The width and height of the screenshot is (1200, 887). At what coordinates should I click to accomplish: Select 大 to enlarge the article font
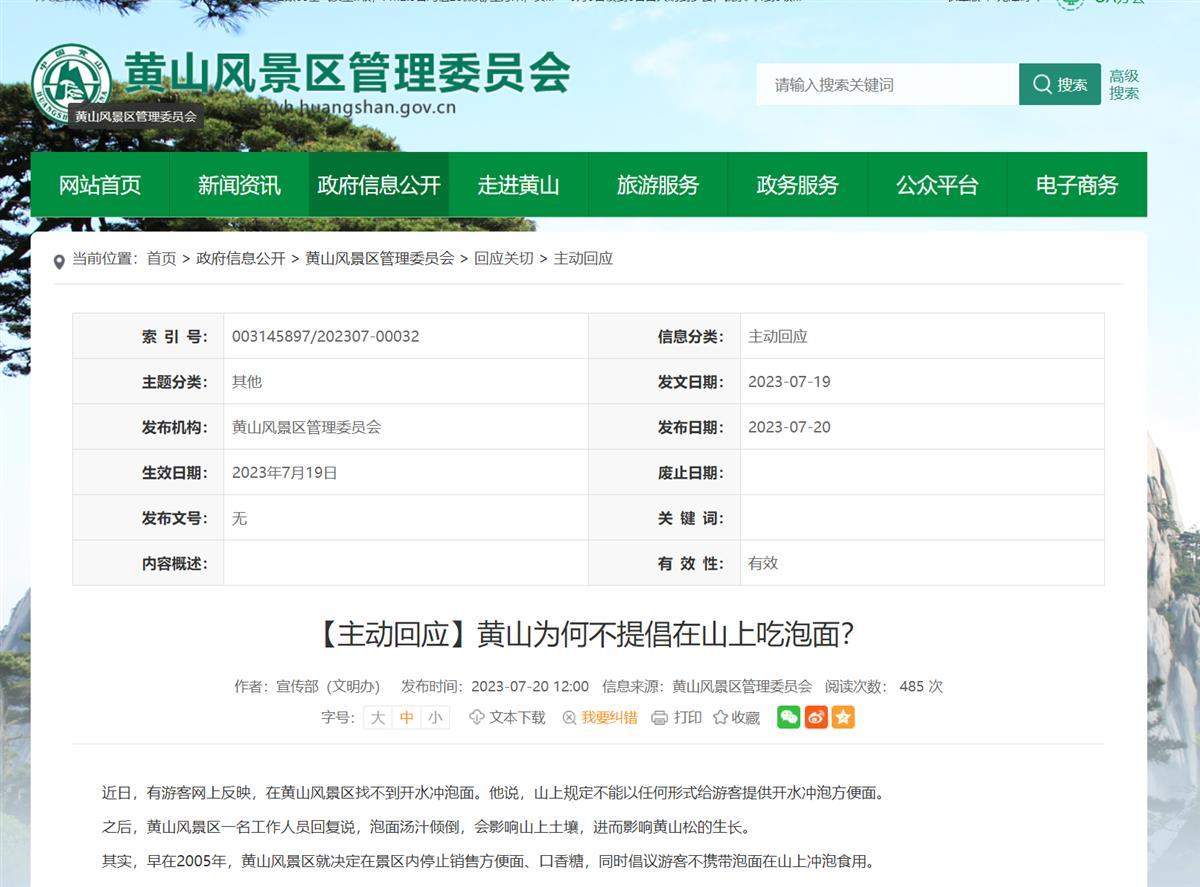point(377,717)
